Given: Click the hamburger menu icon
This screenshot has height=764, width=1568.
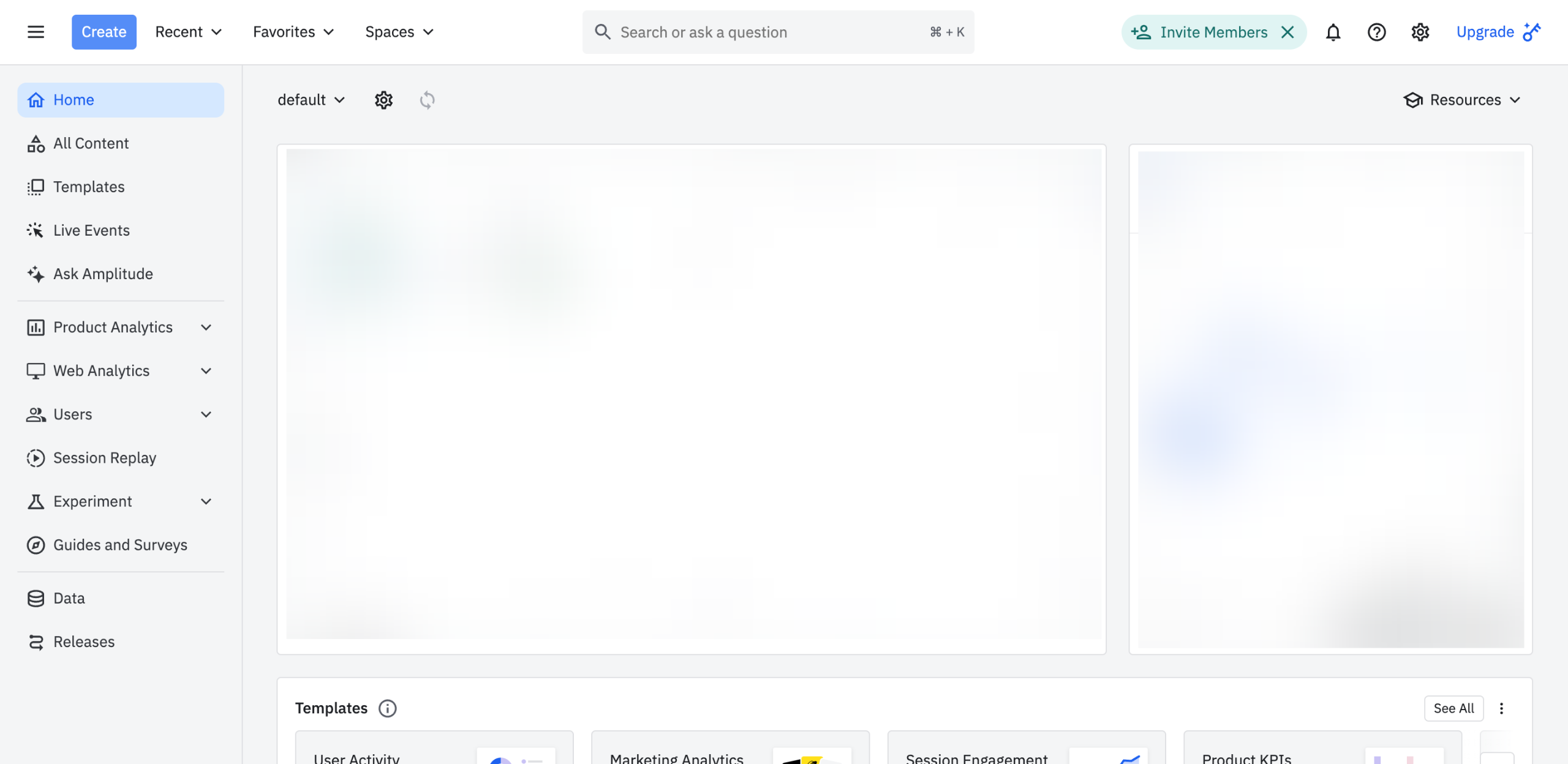Looking at the screenshot, I should click(36, 32).
